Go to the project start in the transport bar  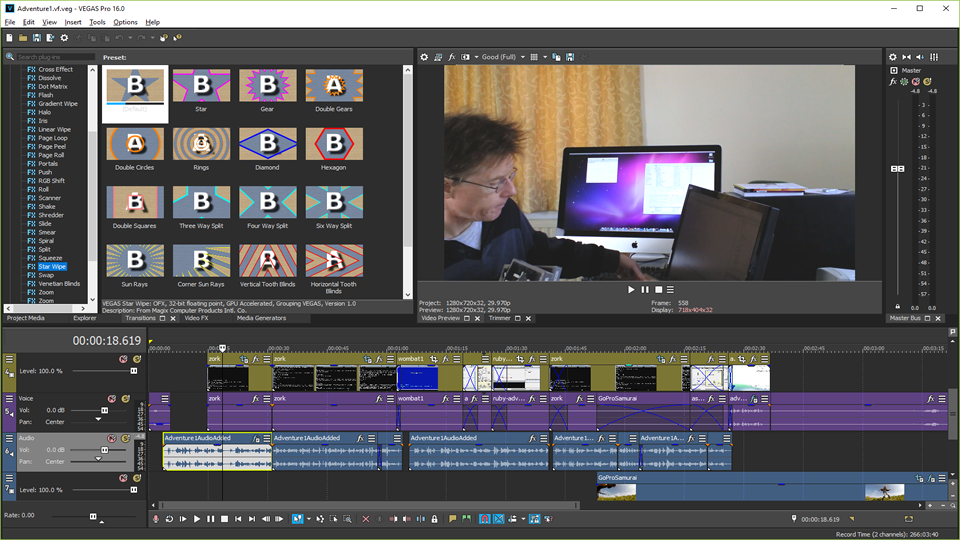coord(238,519)
